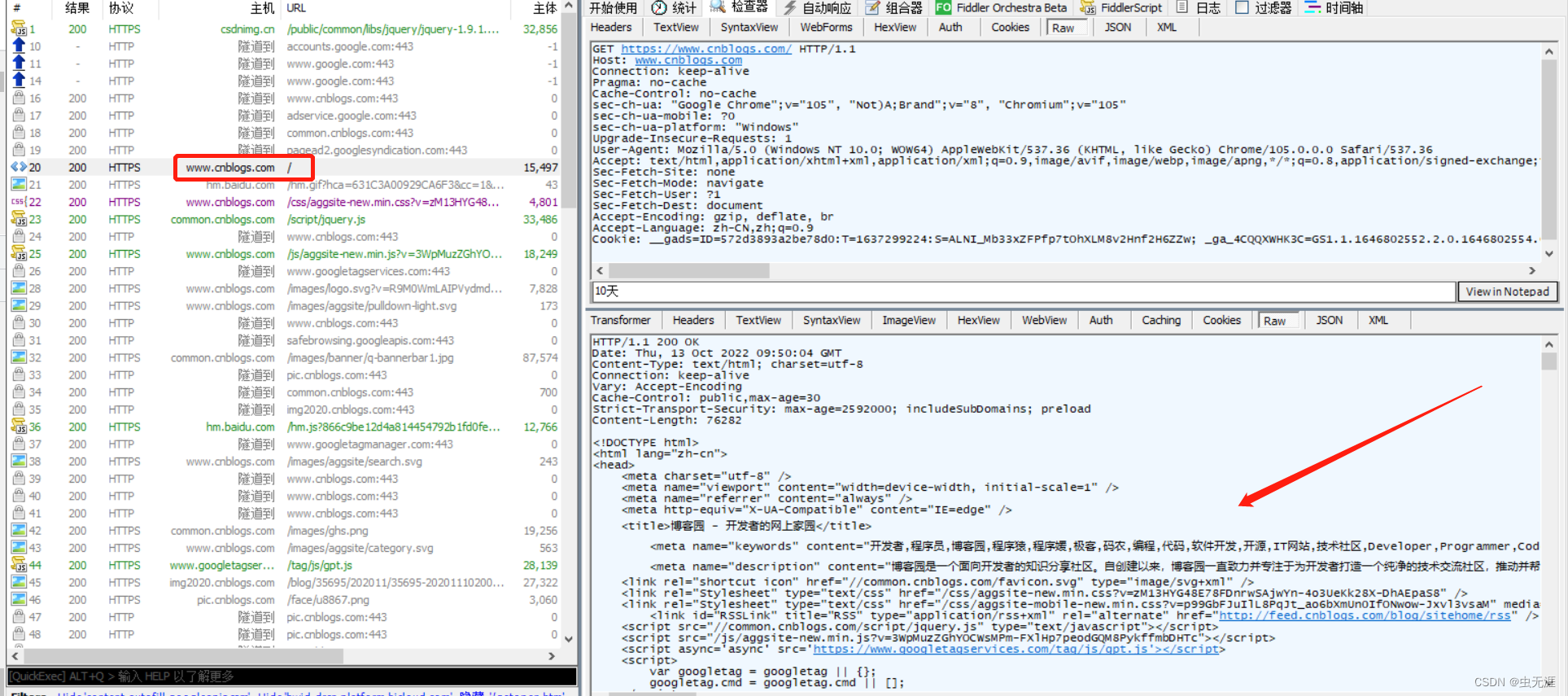Open response ImageView tab
The width and height of the screenshot is (1568, 696).
click(909, 321)
